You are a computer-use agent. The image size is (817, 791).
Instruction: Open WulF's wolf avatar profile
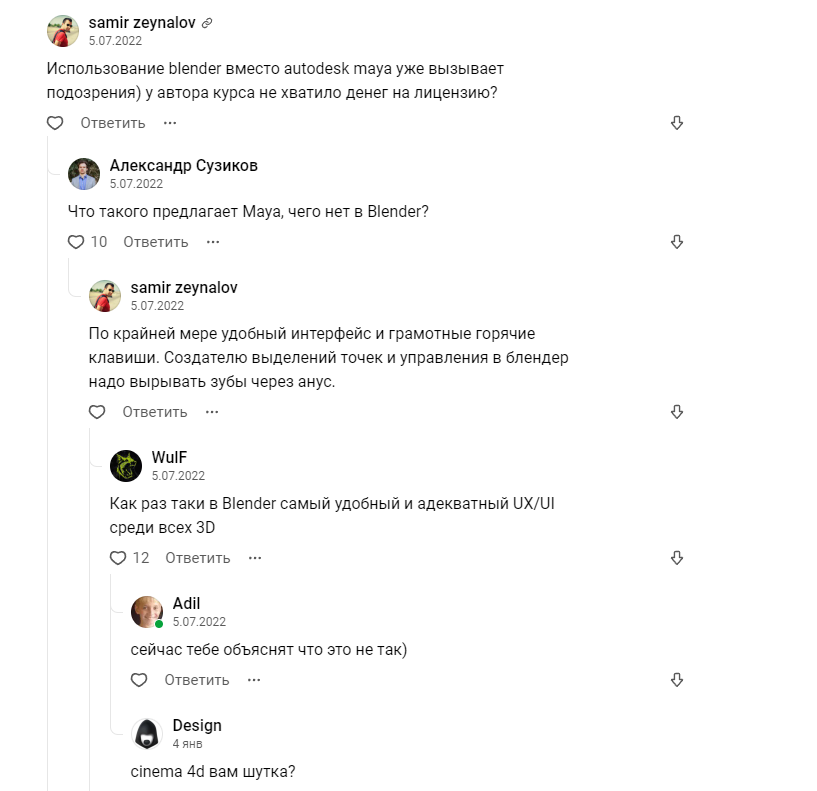click(126, 466)
